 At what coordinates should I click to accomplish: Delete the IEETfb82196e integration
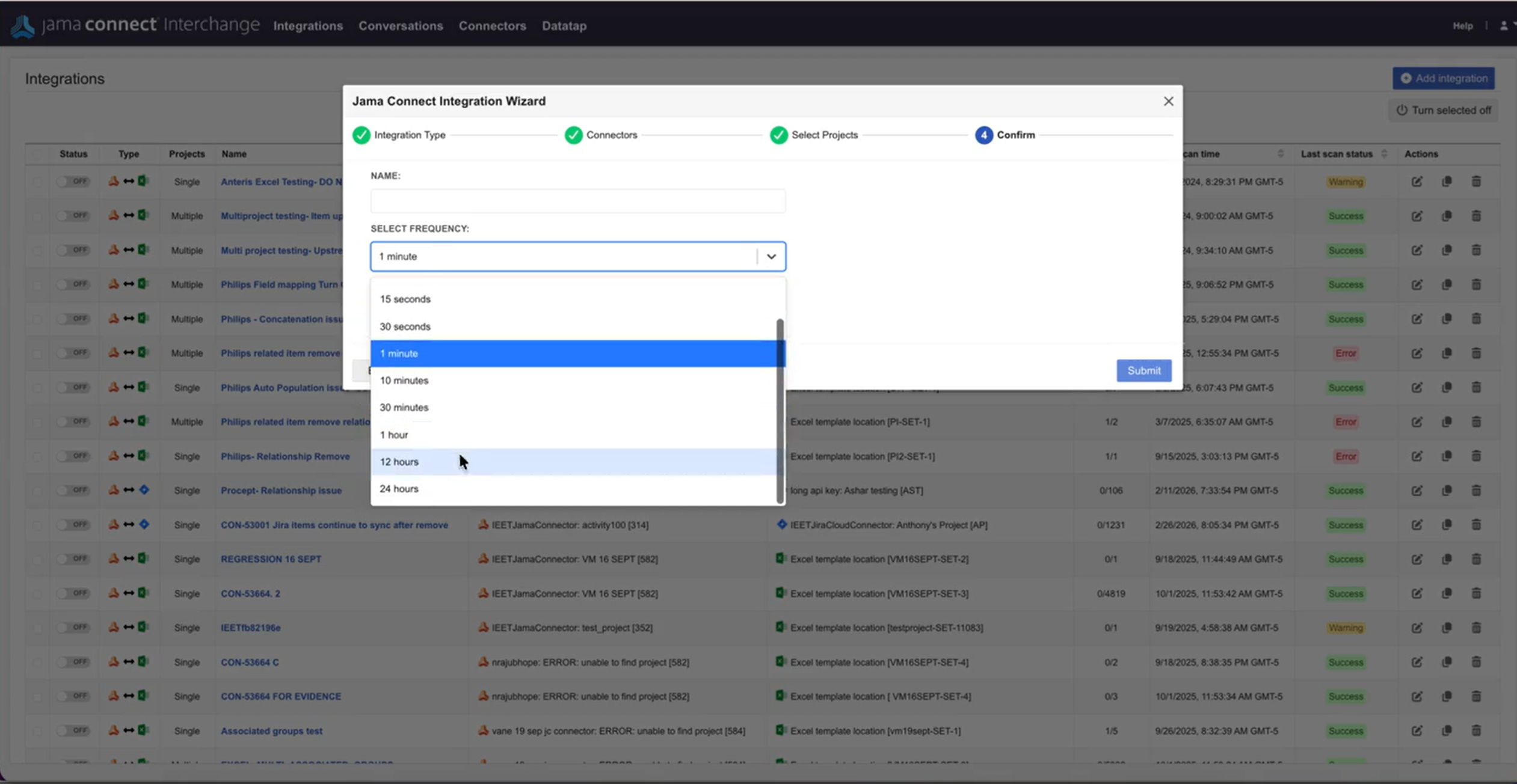pyautogui.click(x=1476, y=627)
